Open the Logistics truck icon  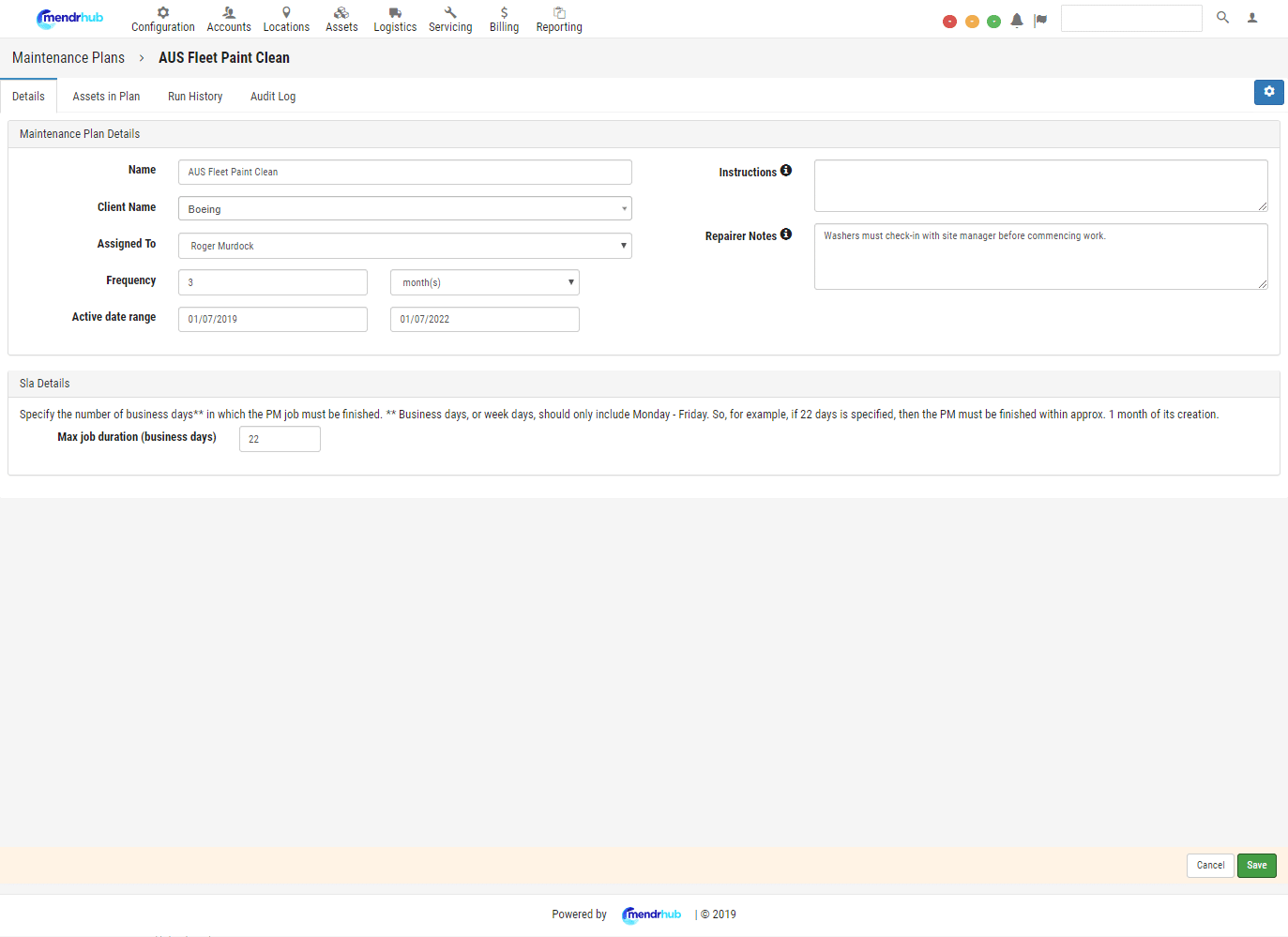394,14
